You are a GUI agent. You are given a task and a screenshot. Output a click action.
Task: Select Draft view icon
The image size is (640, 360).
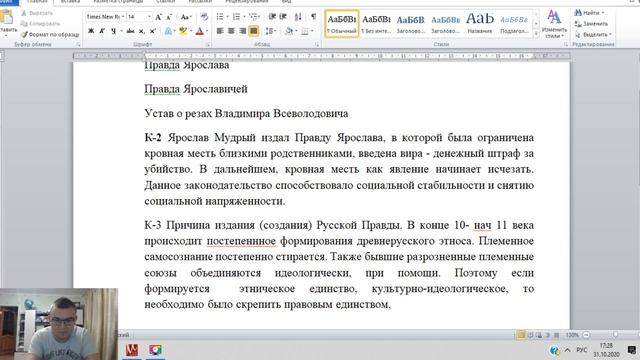pos(556,335)
